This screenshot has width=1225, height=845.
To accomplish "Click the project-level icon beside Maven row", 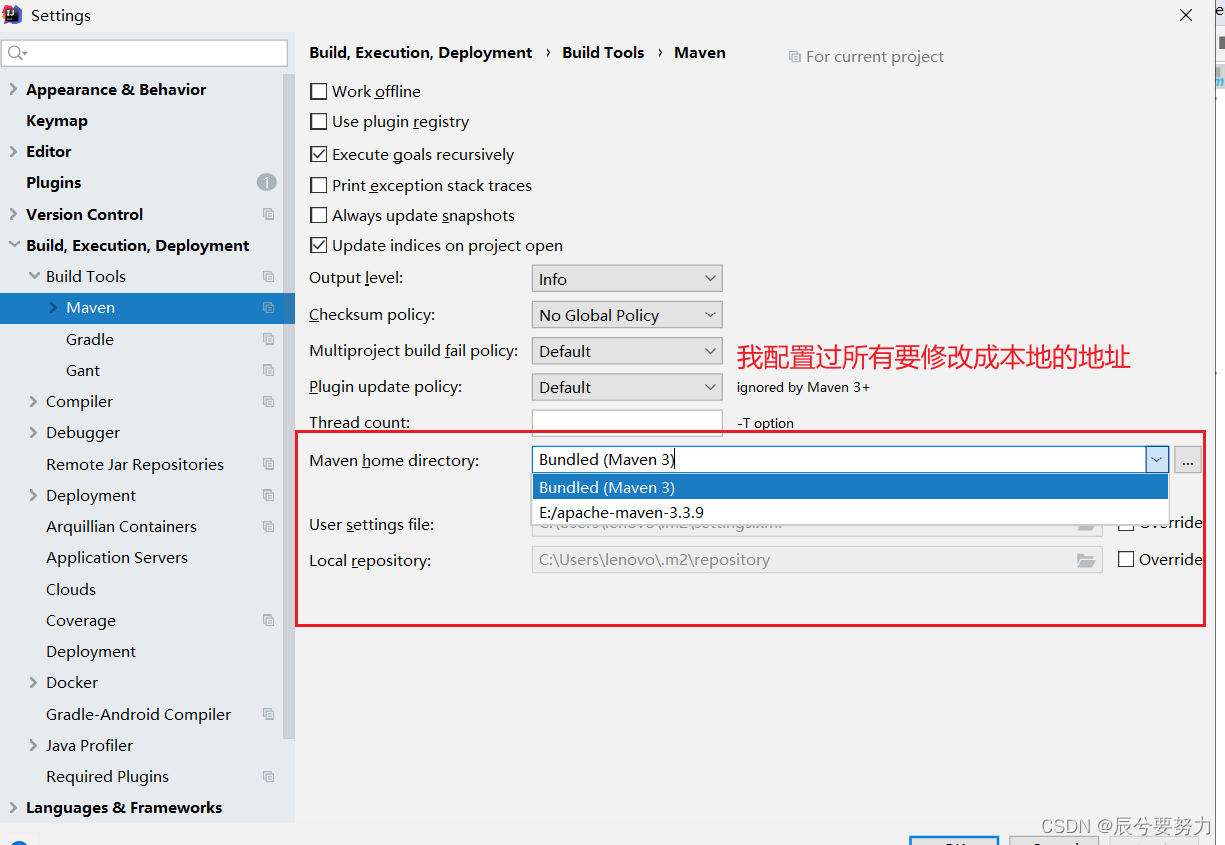I will (x=268, y=307).
